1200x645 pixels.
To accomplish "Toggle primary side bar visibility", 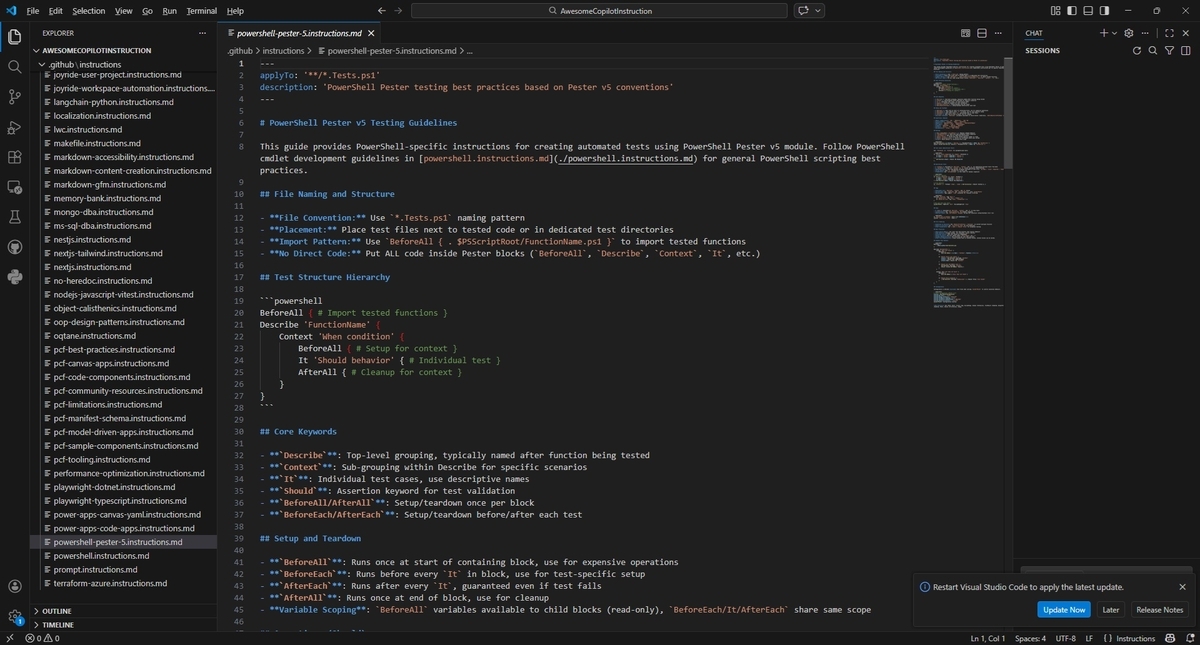I will click(1072, 11).
